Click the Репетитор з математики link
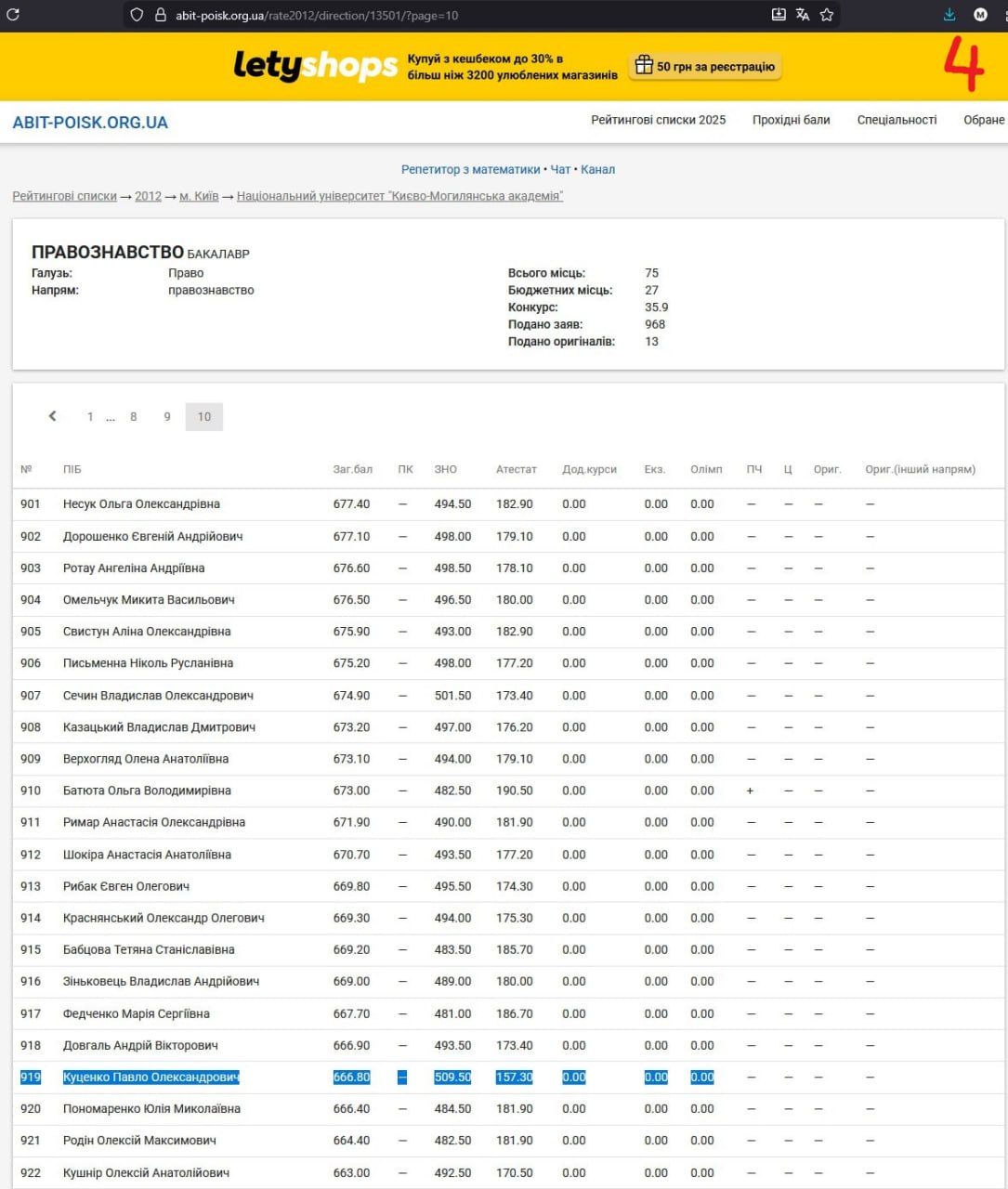 coord(470,169)
